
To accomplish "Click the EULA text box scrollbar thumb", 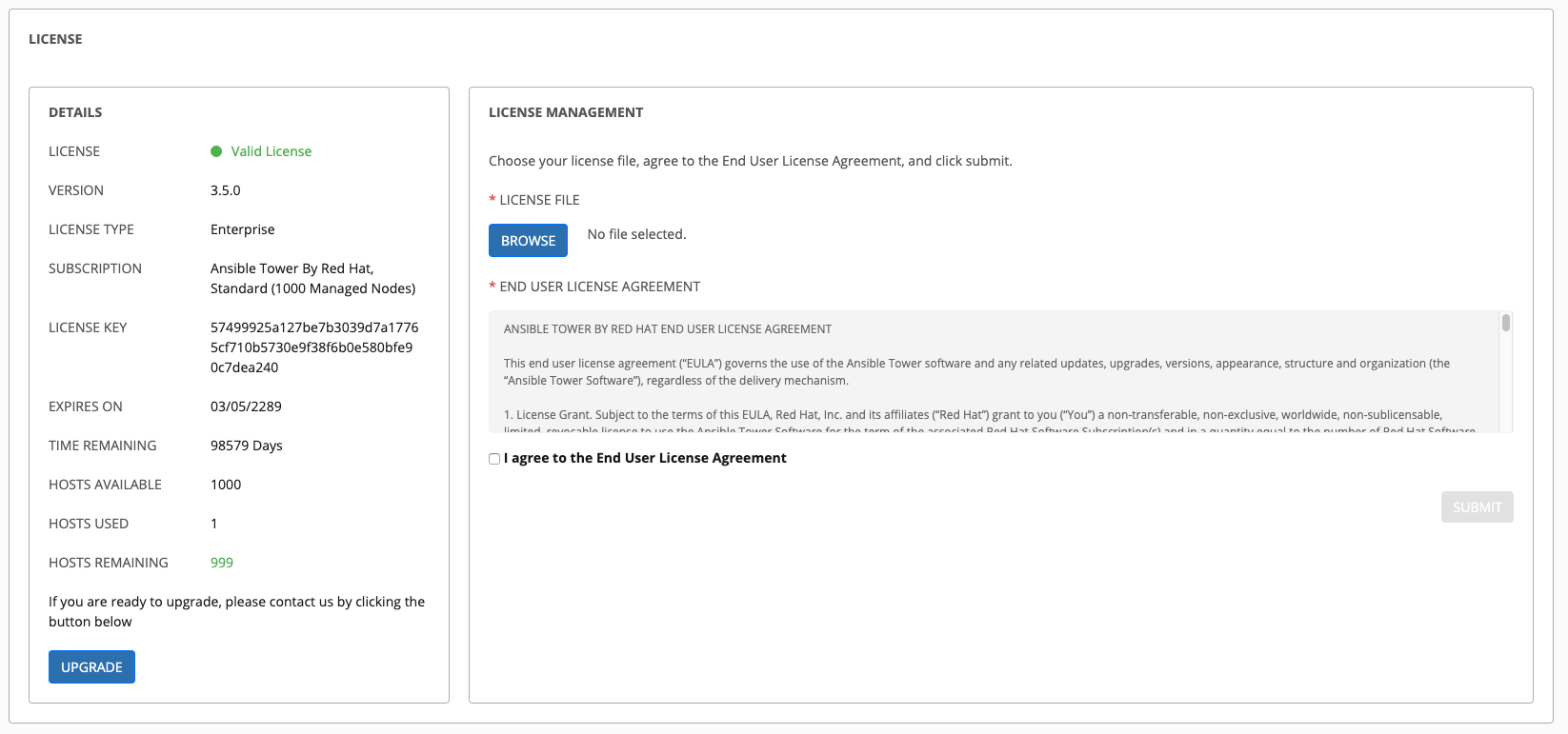I will pyautogui.click(x=1506, y=323).
